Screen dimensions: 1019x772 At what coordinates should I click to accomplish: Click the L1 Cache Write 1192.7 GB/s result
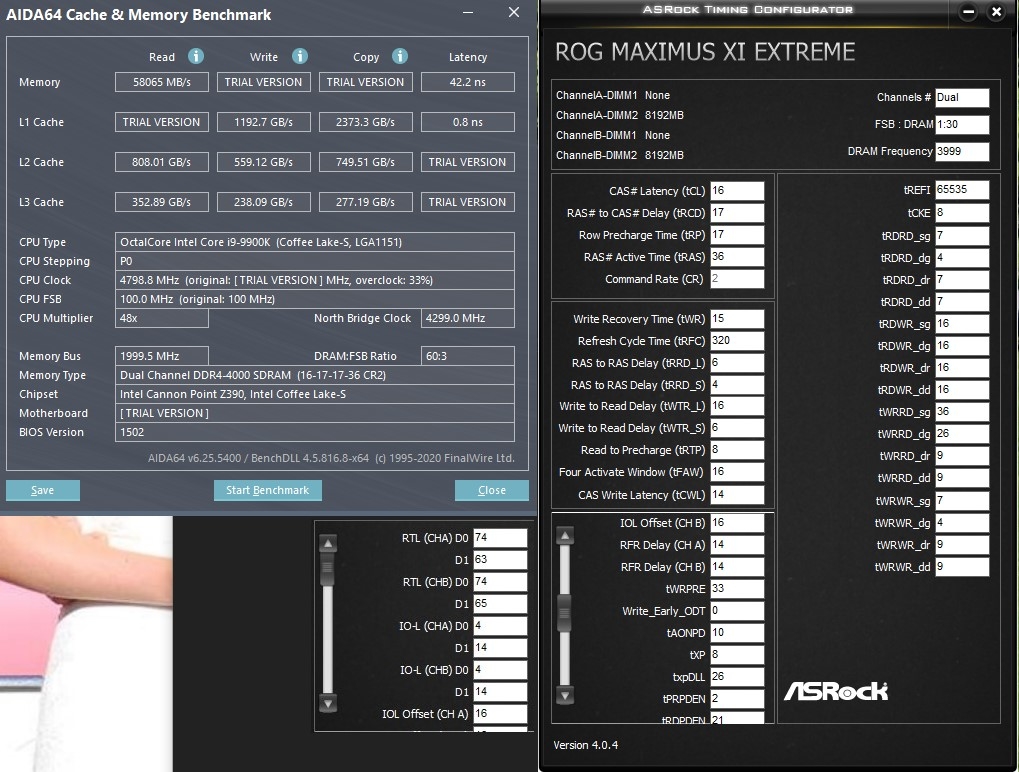tap(263, 122)
